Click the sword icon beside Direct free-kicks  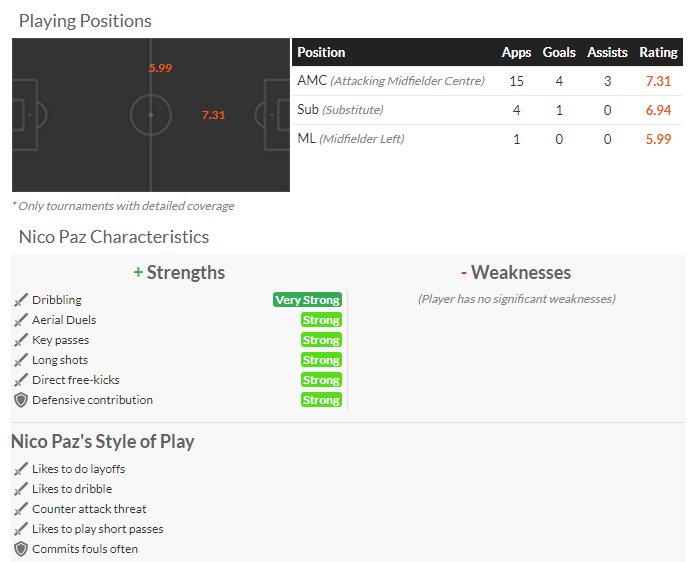20,380
